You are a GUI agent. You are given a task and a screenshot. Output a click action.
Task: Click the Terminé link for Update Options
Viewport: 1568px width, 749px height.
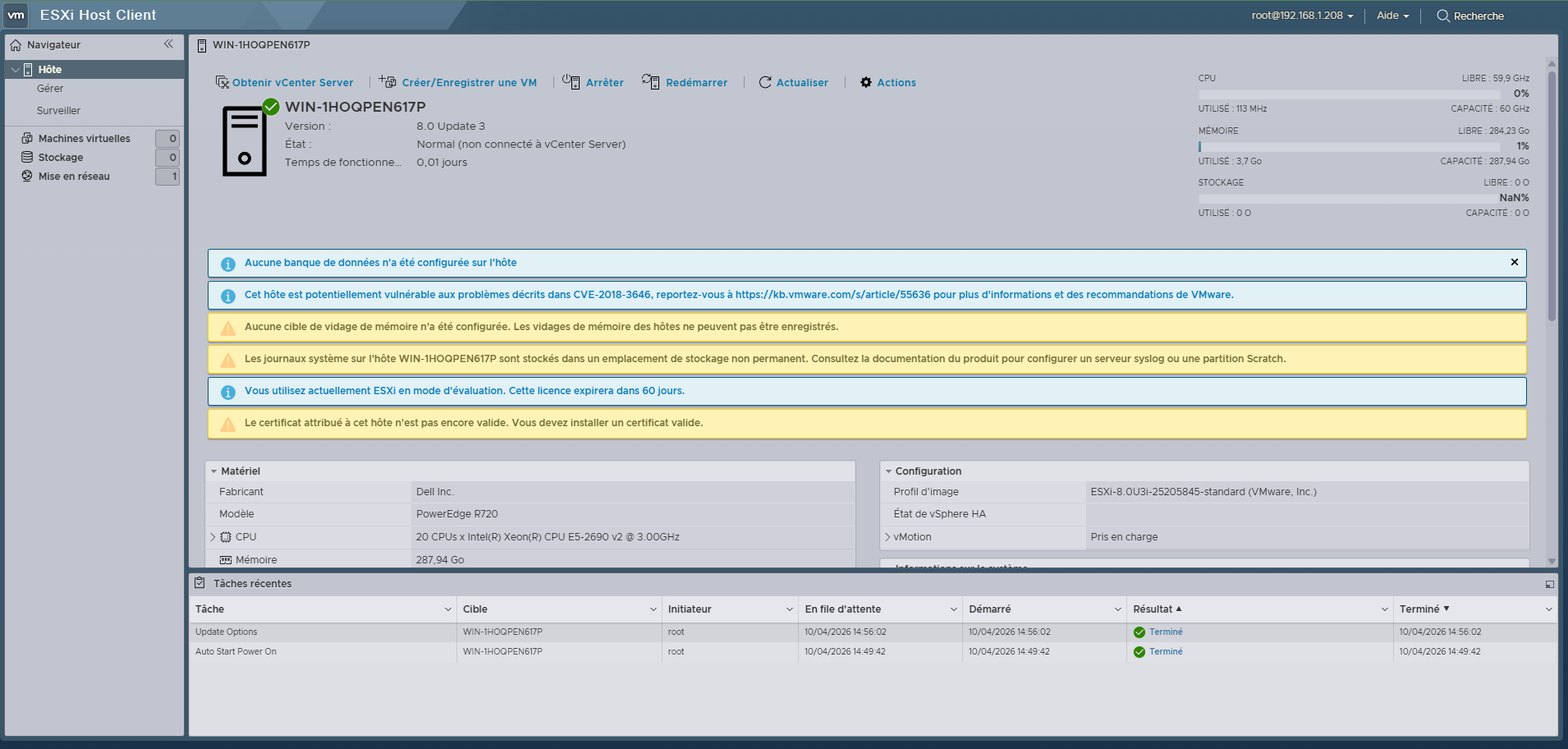tap(1166, 632)
